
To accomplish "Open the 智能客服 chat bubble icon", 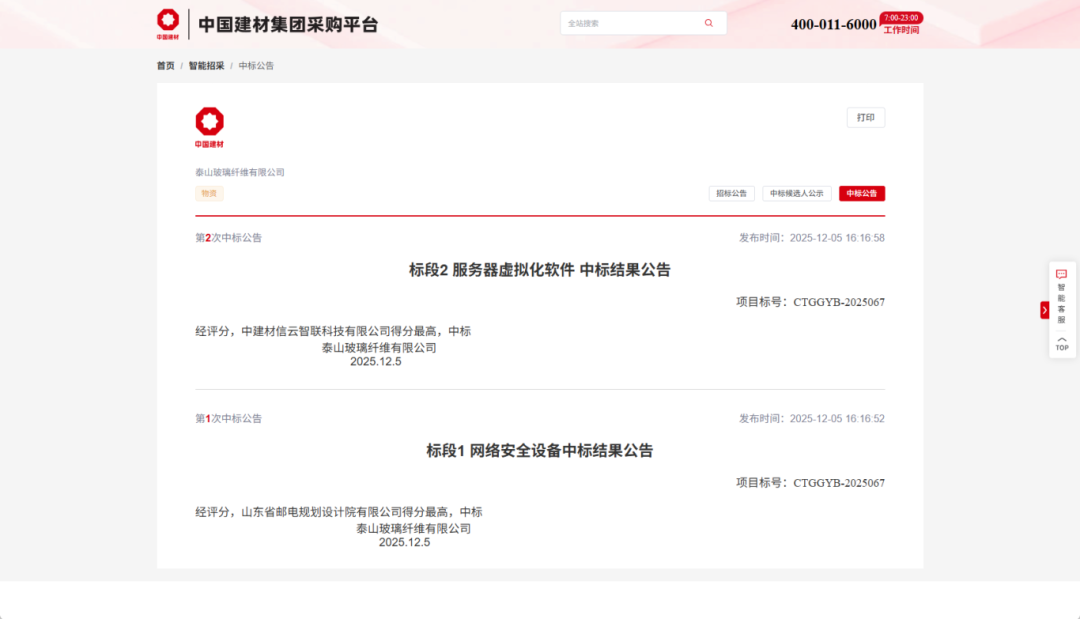I will (x=1062, y=274).
